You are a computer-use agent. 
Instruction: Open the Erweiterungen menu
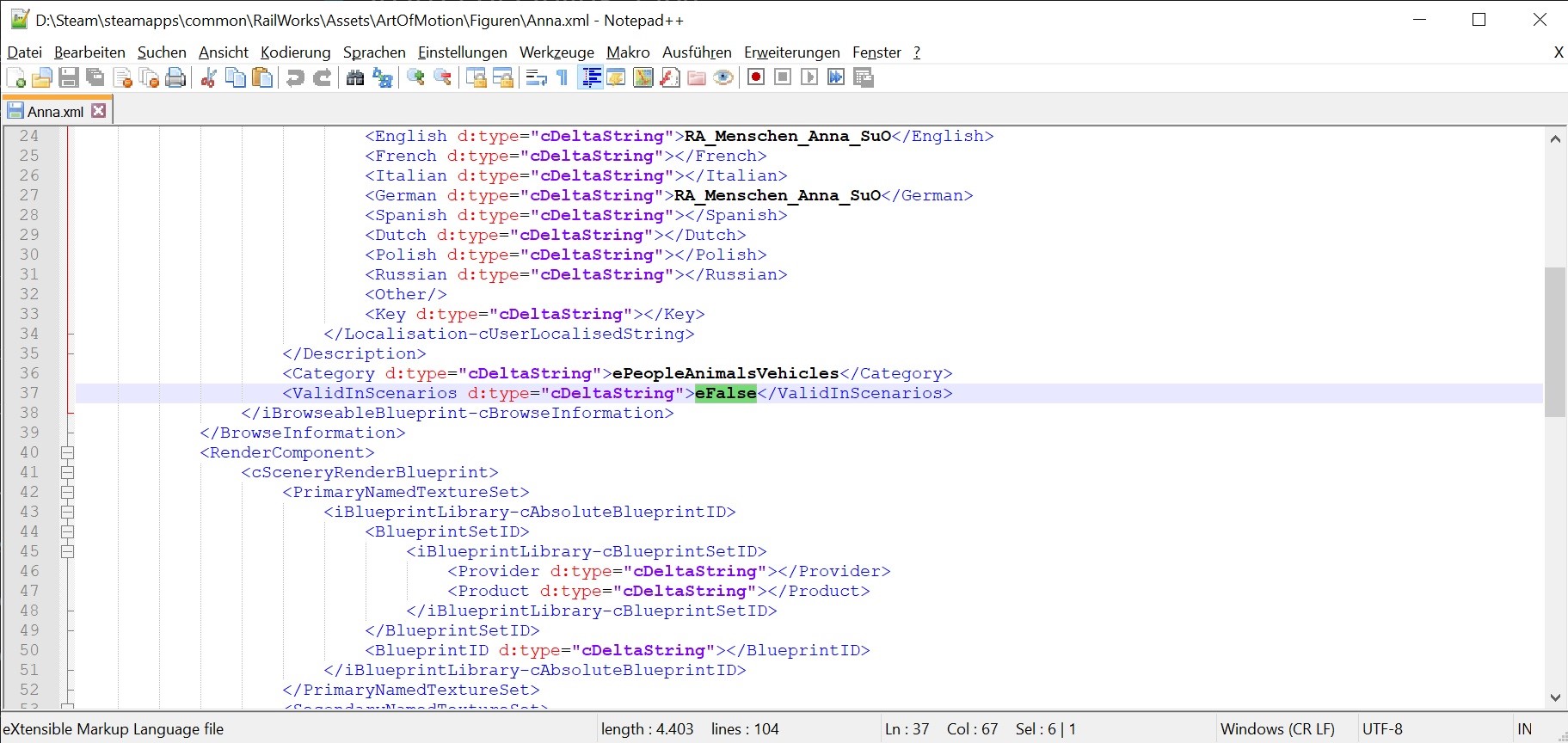pyautogui.click(x=791, y=52)
